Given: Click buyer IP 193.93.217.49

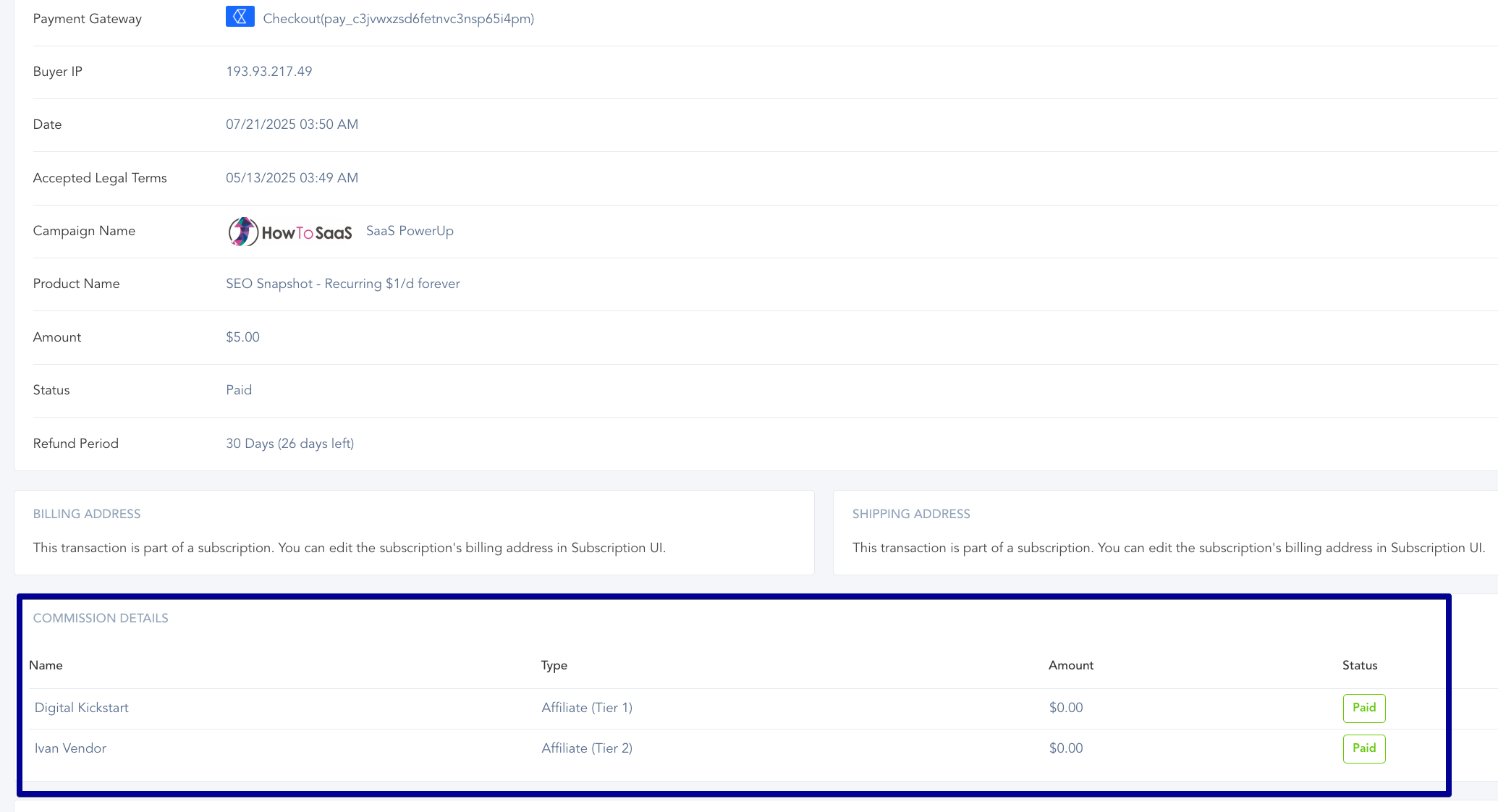Looking at the screenshot, I should [x=268, y=72].
